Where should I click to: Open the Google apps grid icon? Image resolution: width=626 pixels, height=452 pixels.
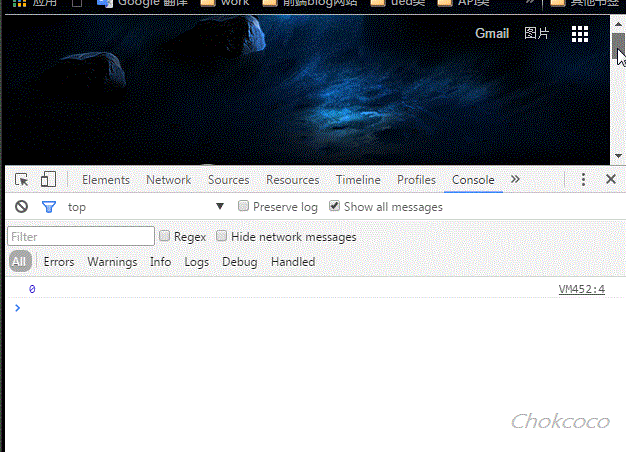[x=579, y=34]
